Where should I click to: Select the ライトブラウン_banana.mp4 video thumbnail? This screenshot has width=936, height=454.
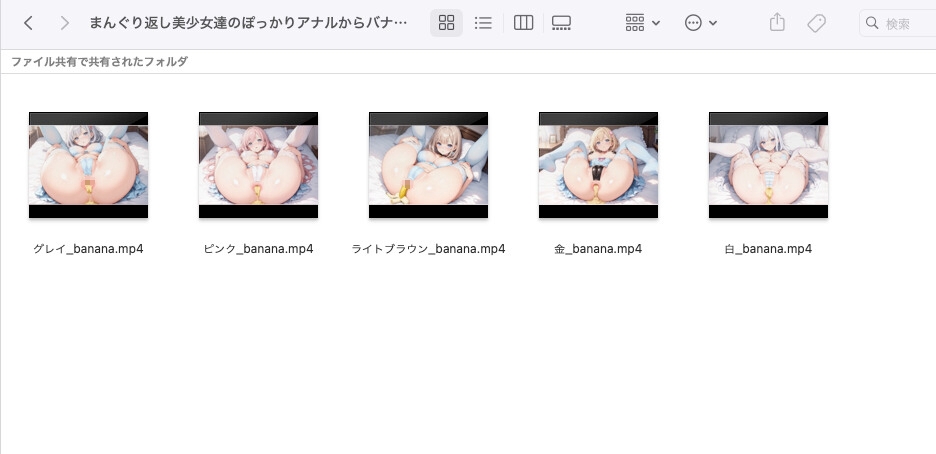pos(429,165)
